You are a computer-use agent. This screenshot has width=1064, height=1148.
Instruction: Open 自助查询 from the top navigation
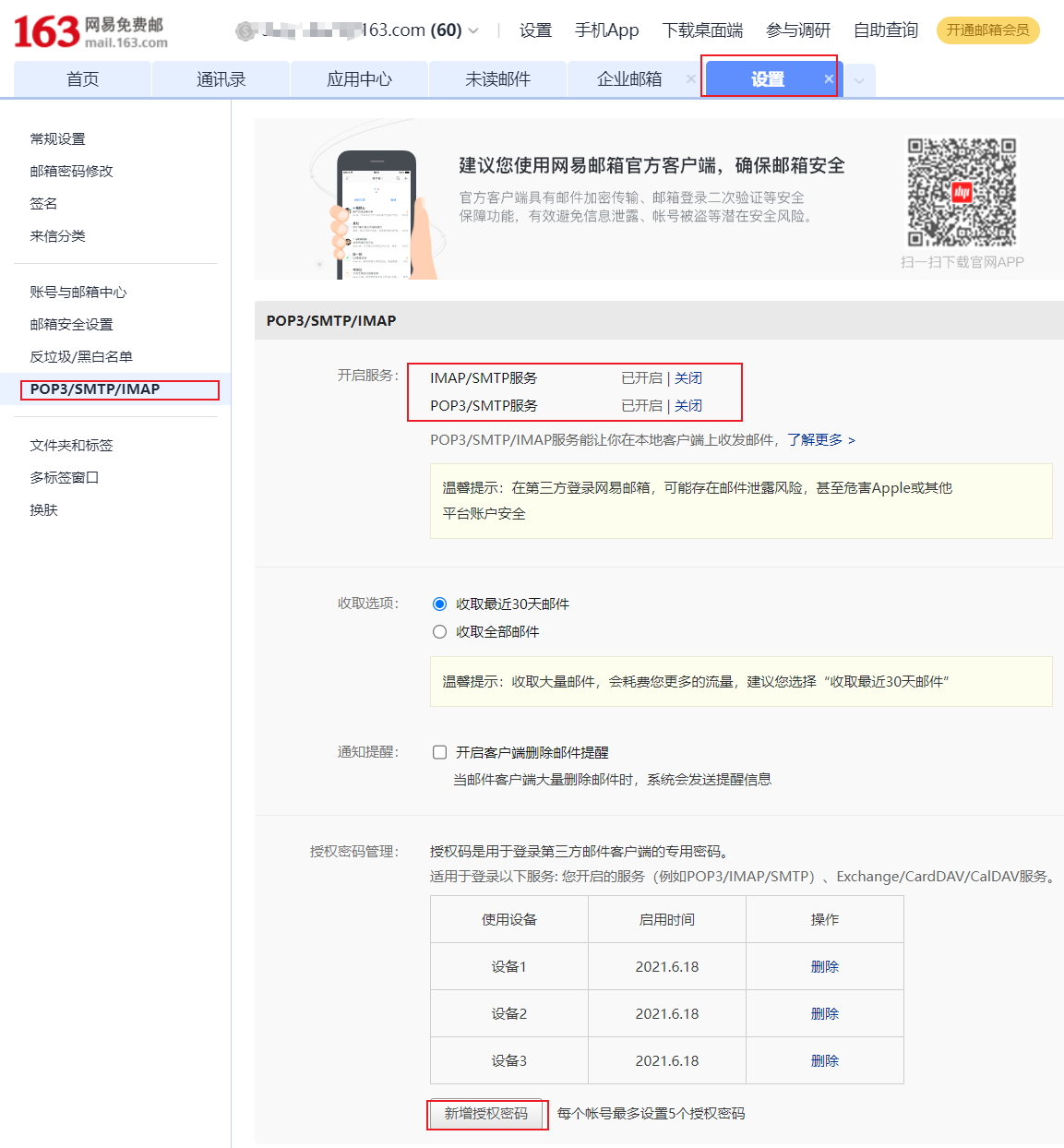coord(884,30)
